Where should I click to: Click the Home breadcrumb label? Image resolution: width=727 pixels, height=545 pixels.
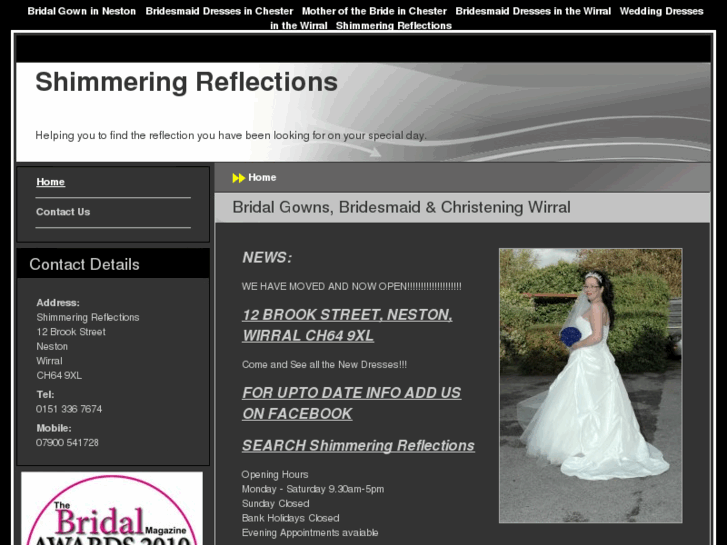(262, 178)
